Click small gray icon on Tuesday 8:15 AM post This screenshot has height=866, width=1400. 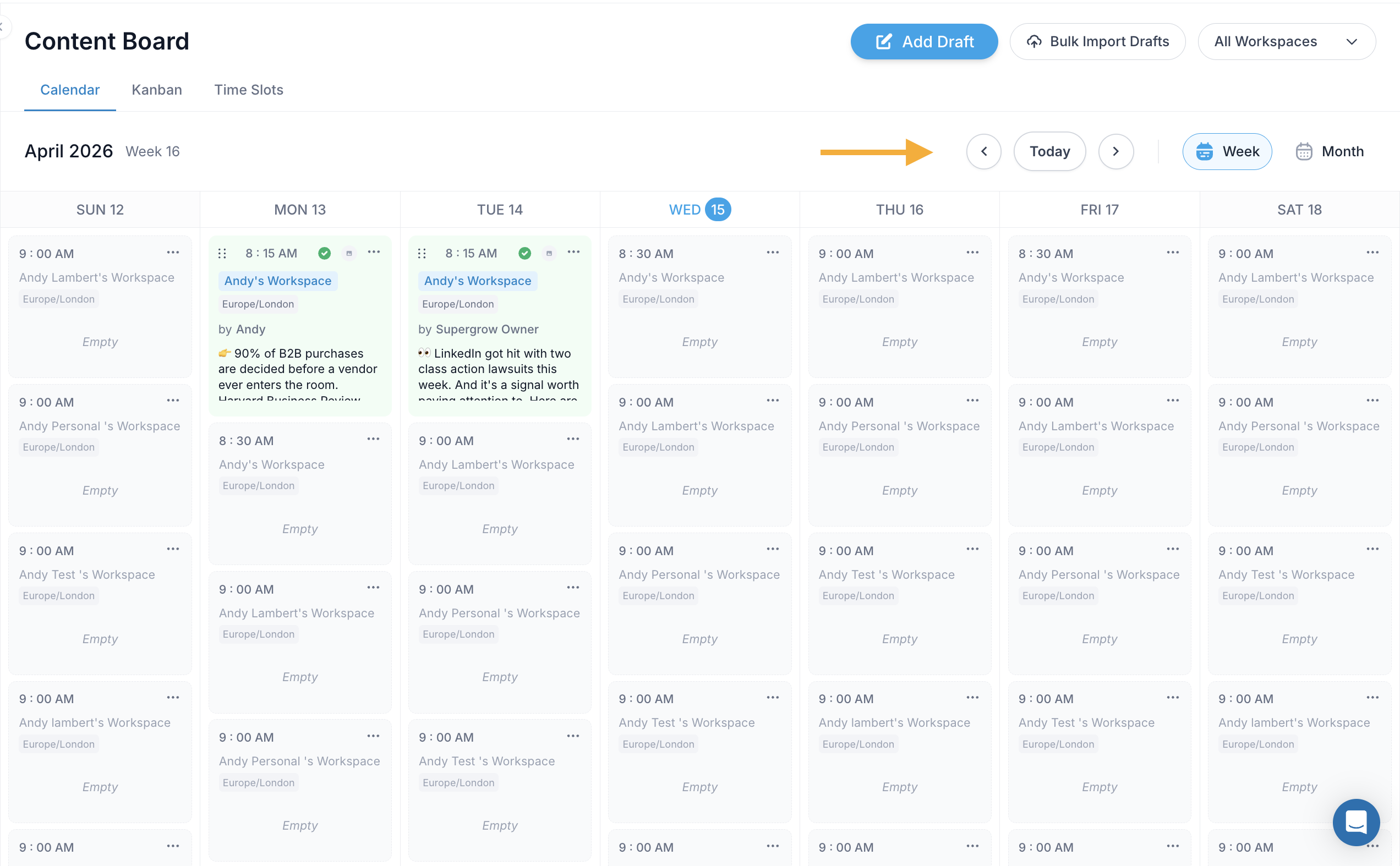549,253
